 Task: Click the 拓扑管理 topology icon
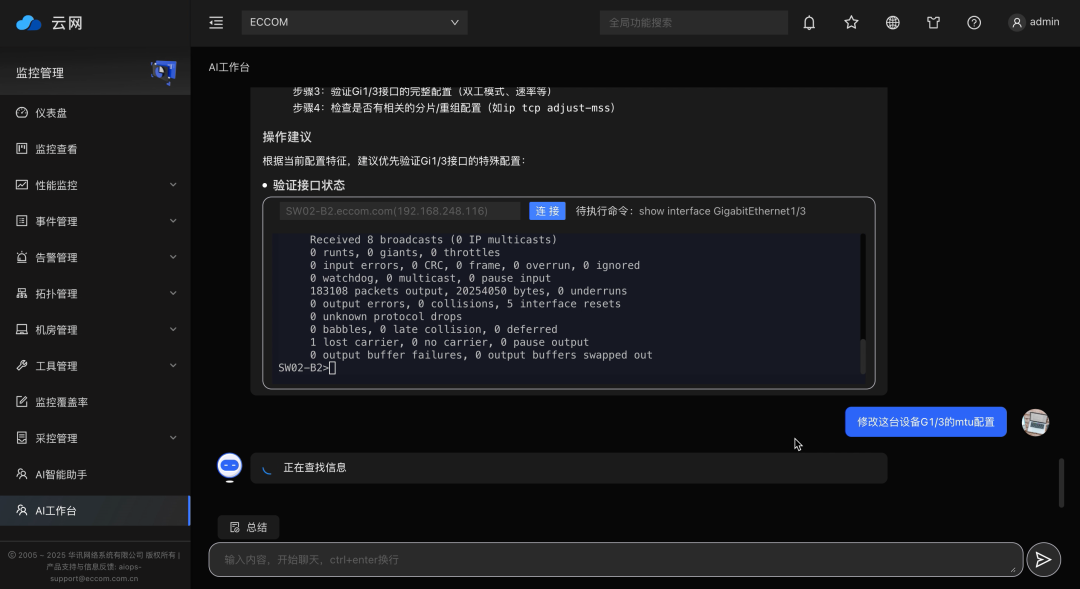[22, 293]
